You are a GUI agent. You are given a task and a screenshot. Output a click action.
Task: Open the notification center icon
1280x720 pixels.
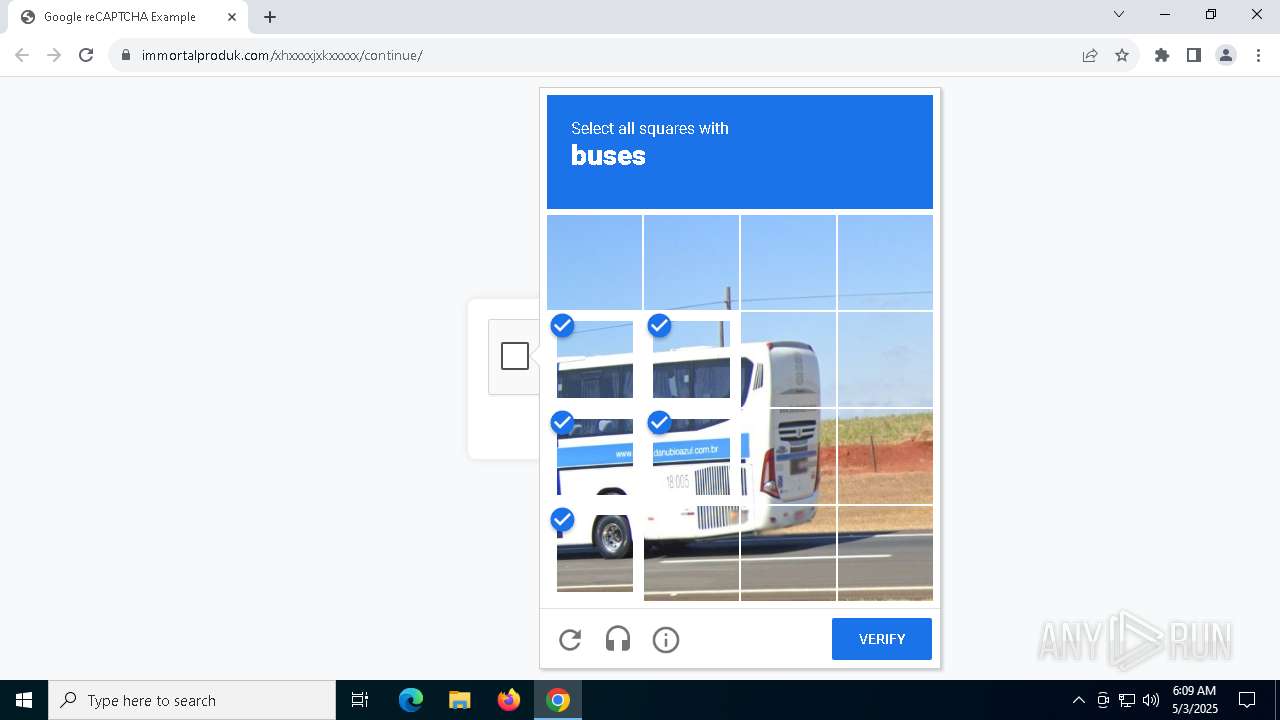tap(1247, 700)
